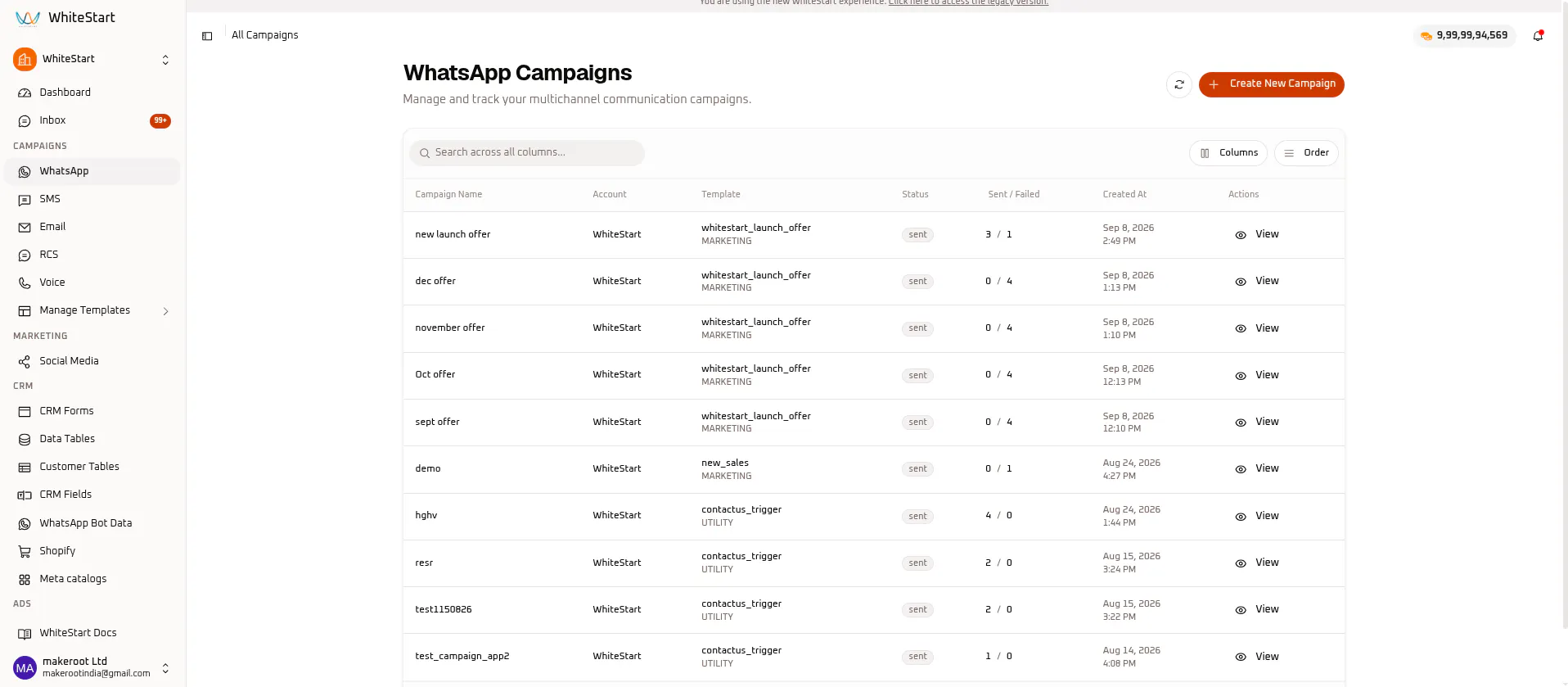1568x687 pixels.
Task: Click the RCS chat icon
Action: tap(25, 255)
